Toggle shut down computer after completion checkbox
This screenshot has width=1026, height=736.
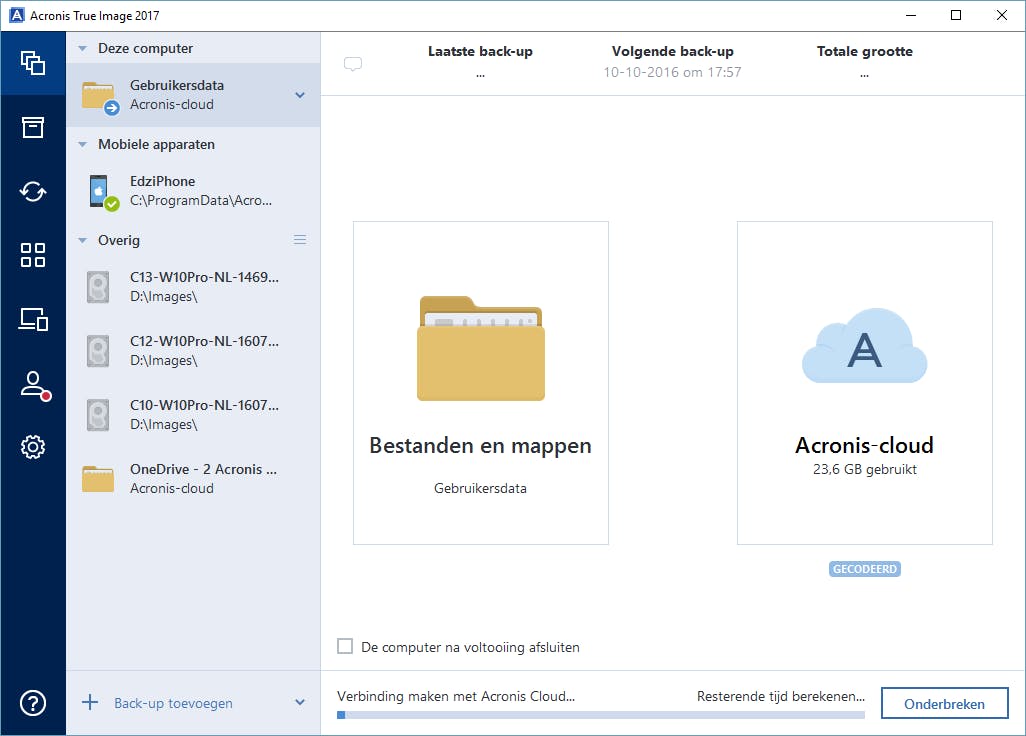click(x=345, y=646)
